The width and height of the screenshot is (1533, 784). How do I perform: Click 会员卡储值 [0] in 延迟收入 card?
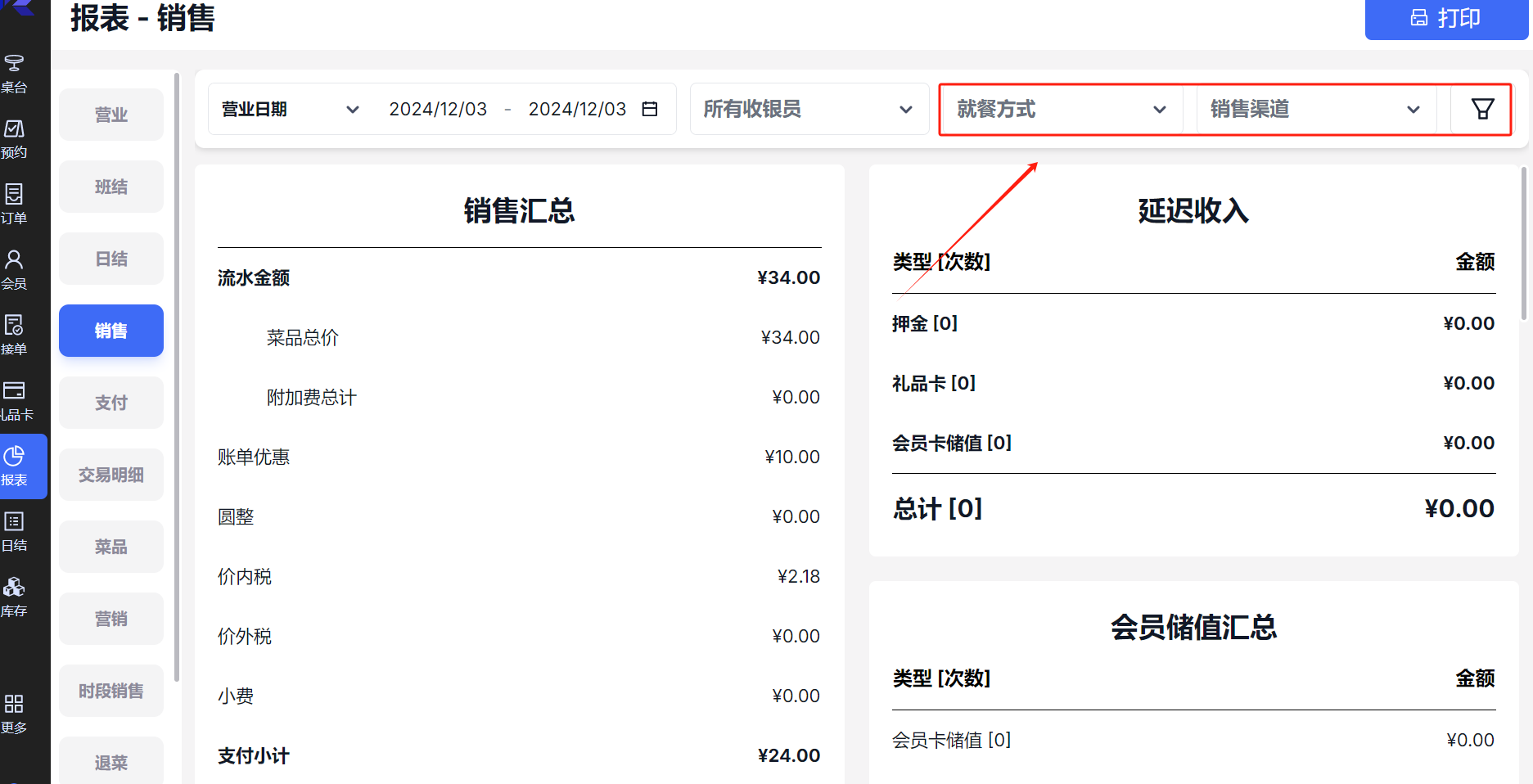[952, 444]
